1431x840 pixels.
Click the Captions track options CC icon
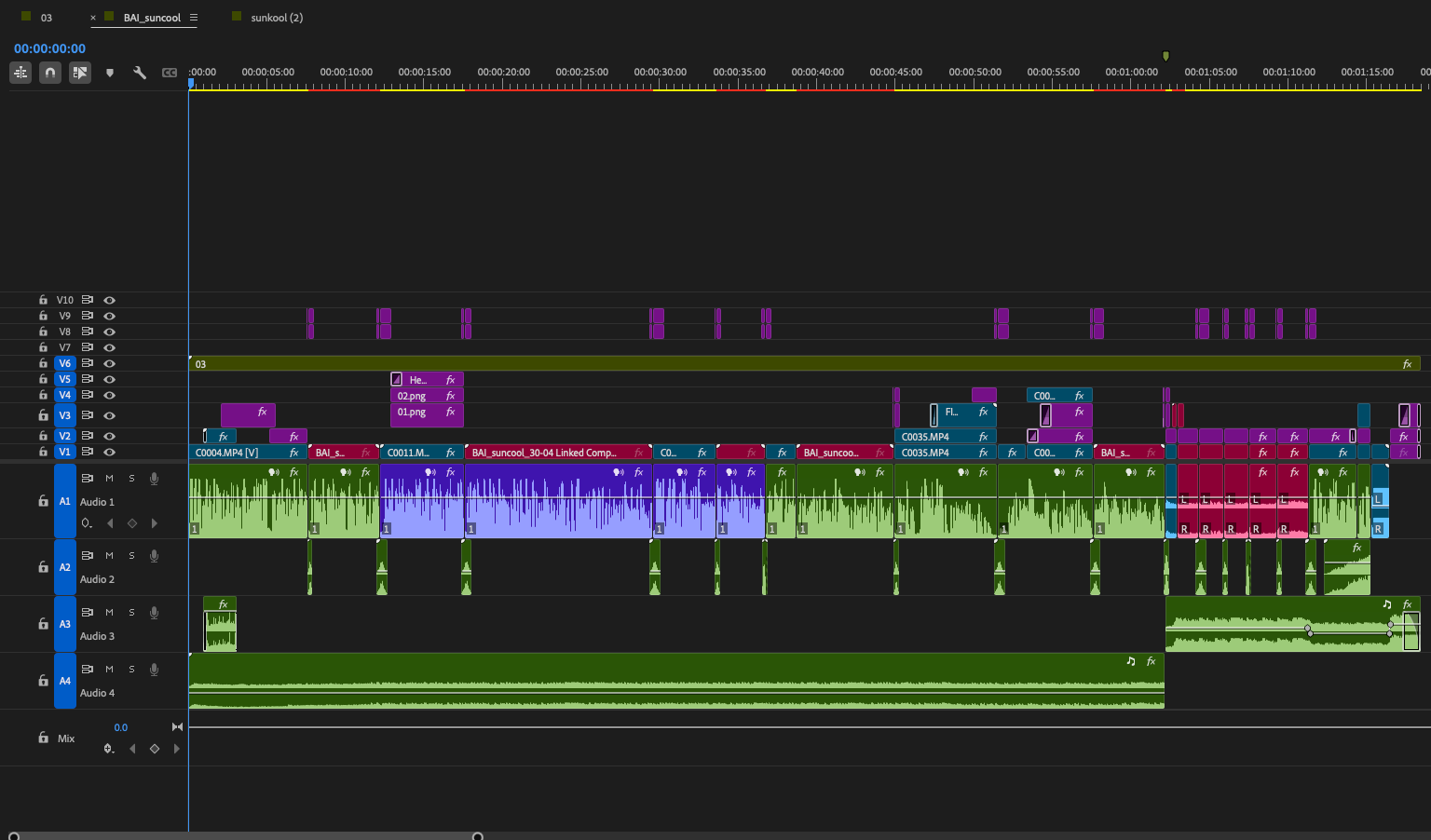click(x=170, y=73)
